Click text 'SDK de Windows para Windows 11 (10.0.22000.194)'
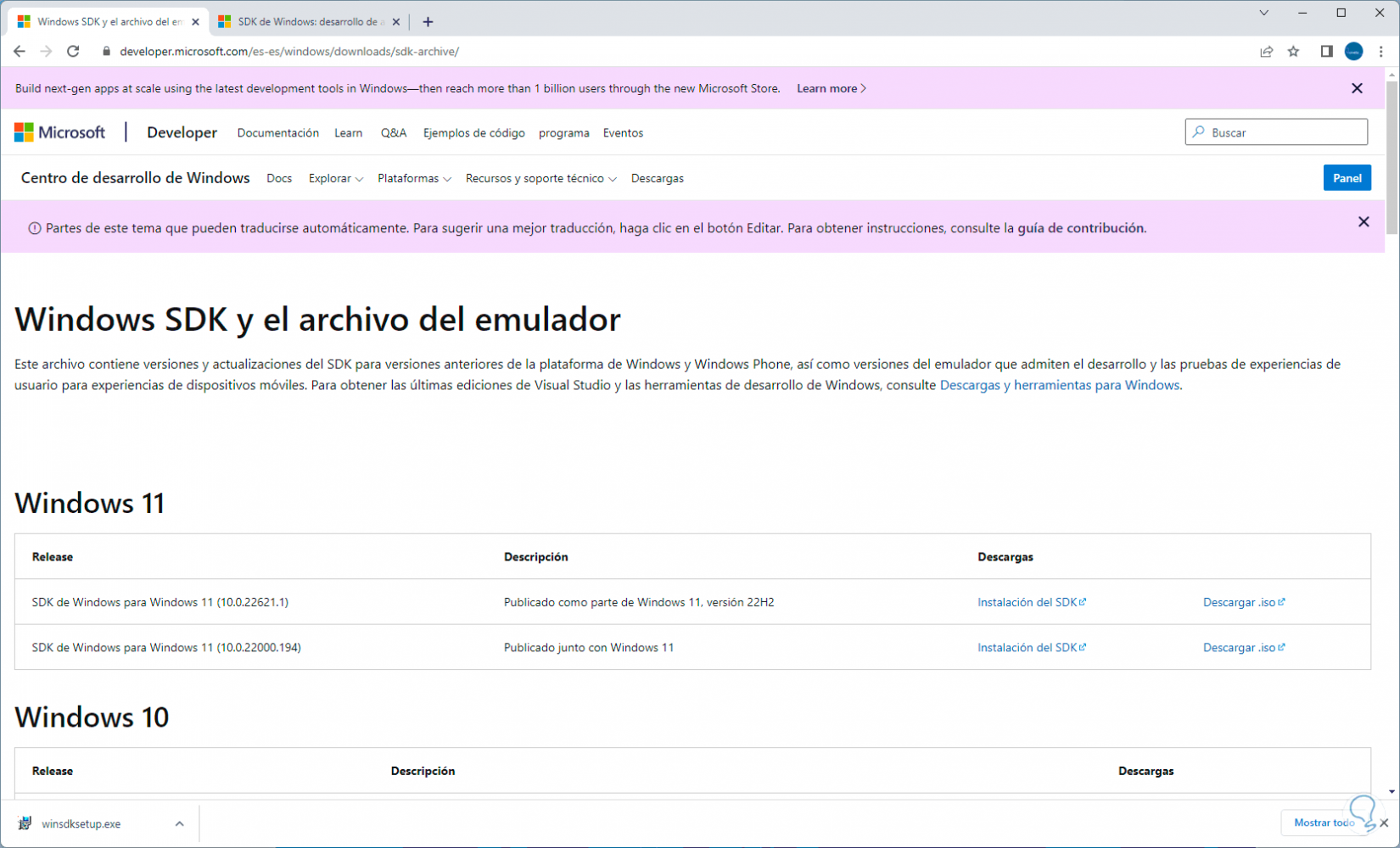Image resolution: width=1400 pixels, height=848 pixels. (166, 647)
